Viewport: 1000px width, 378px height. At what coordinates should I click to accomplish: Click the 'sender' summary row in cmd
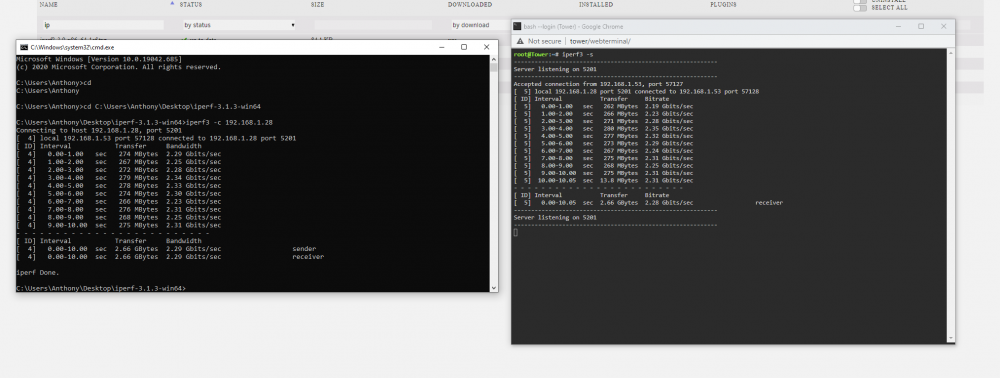tap(166, 249)
